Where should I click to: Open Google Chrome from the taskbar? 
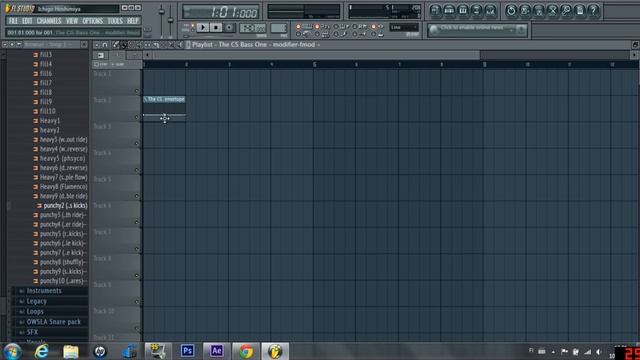[246, 351]
